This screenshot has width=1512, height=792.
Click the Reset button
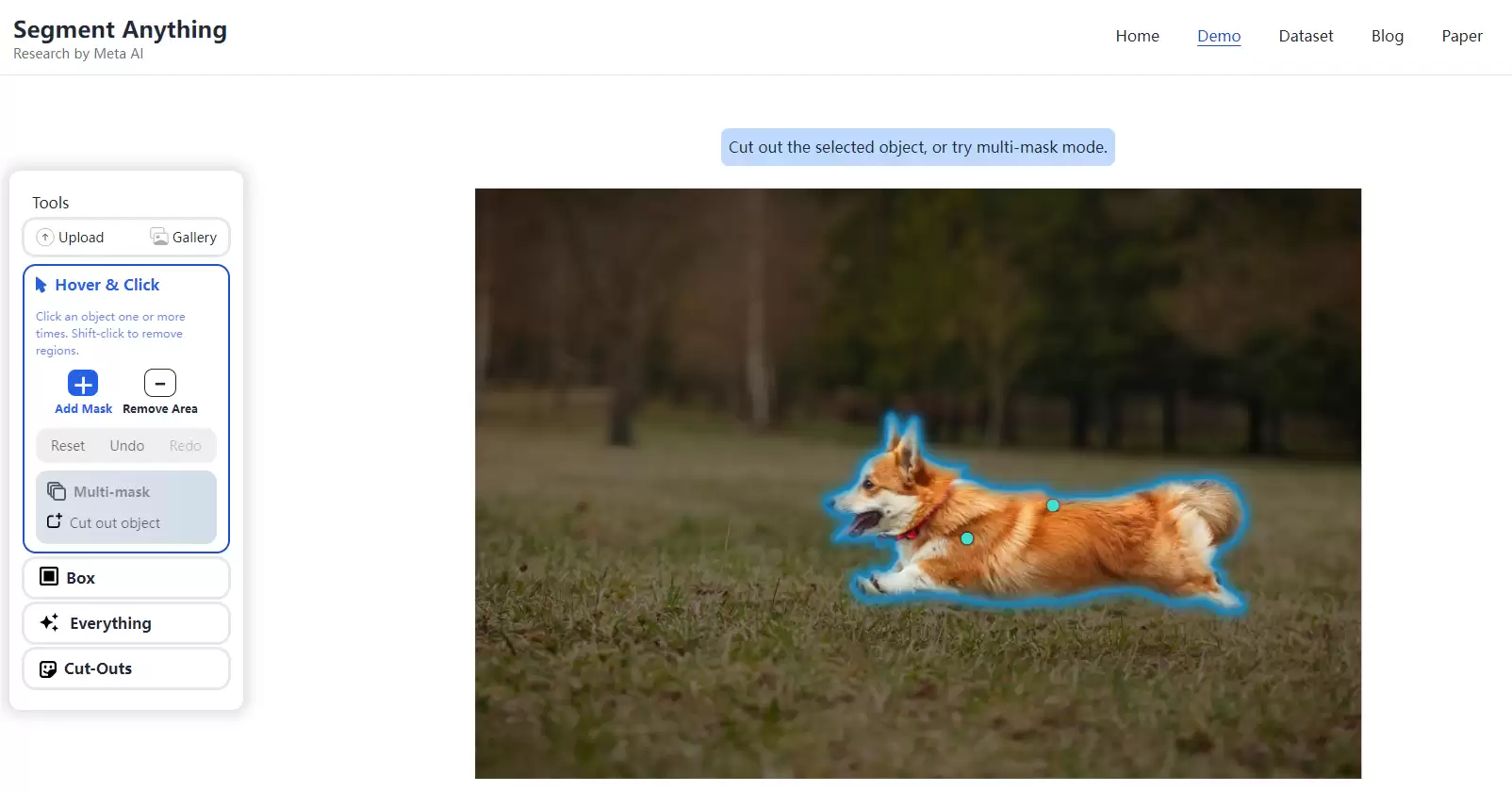[68, 446]
